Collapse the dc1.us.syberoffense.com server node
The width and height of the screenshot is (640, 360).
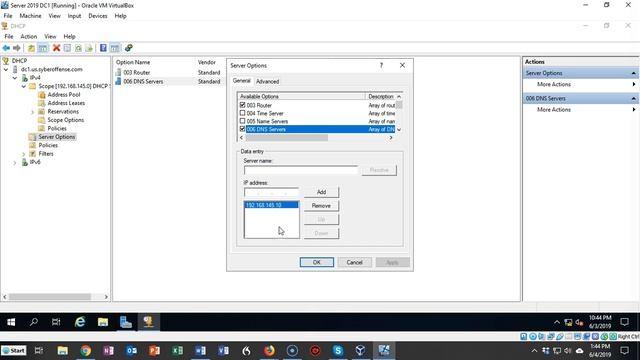point(6,69)
